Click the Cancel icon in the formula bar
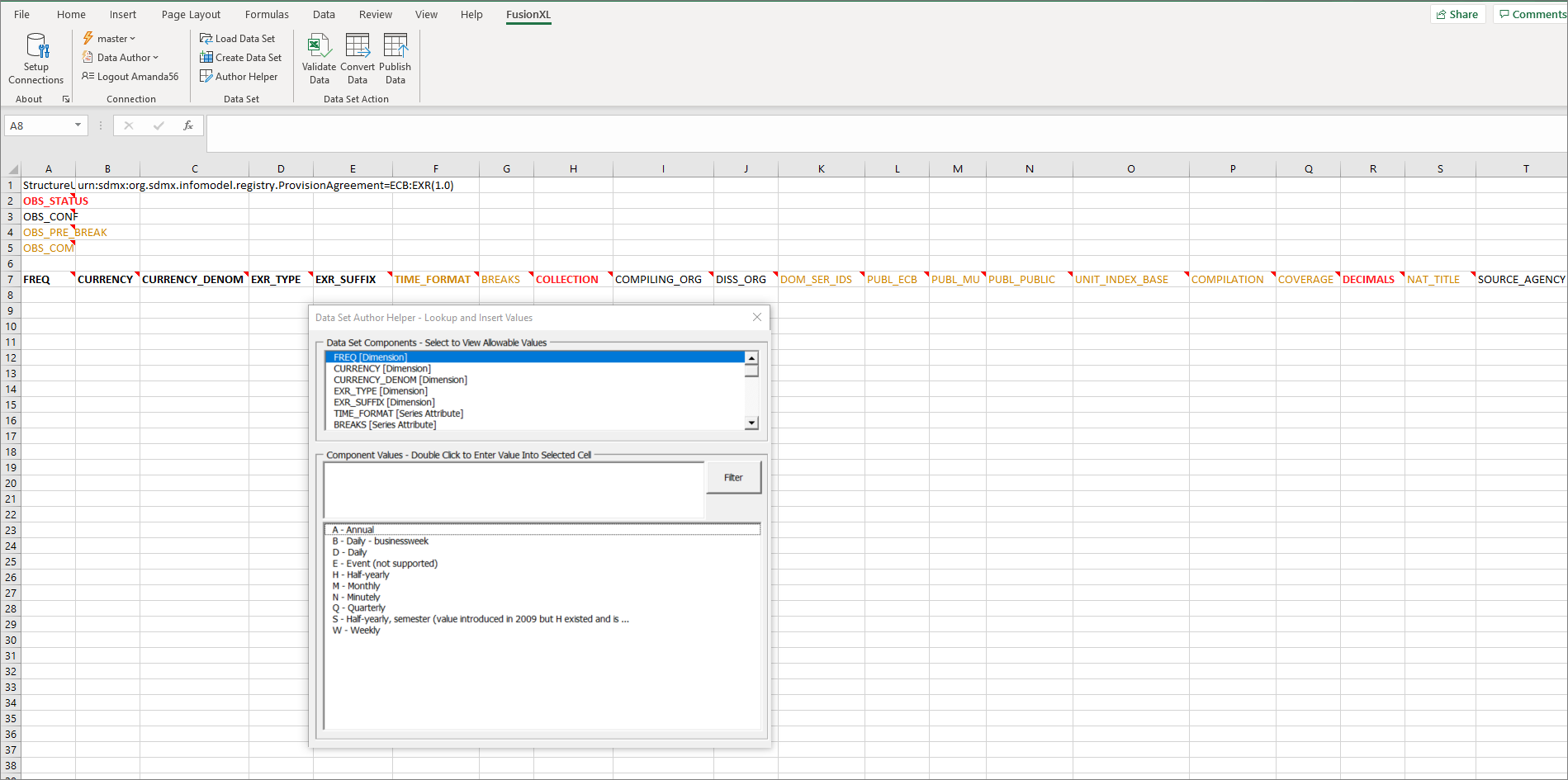The width and height of the screenshot is (1568, 780). click(x=128, y=125)
